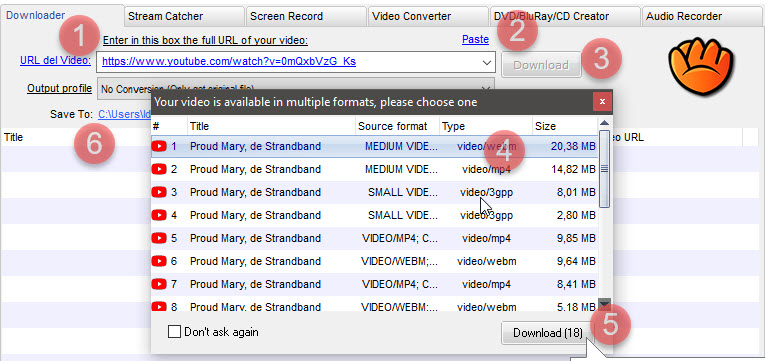The width and height of the screenshot is (765, 361).
Task: Click MEDIUM VIDE... source format in row 1
Action: 401,146
